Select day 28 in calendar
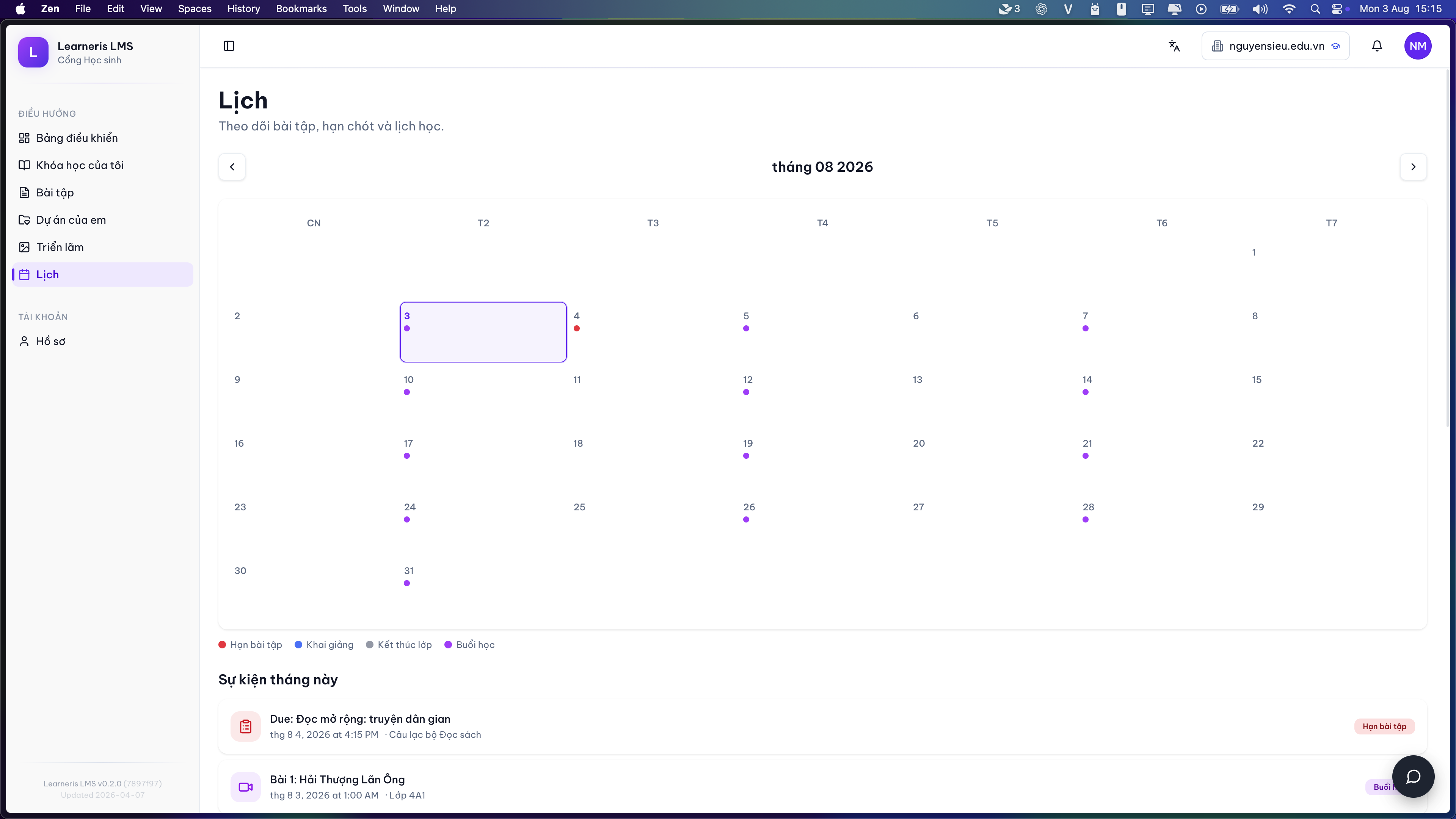This screenshot has width=1456, height=819. 1161,523
